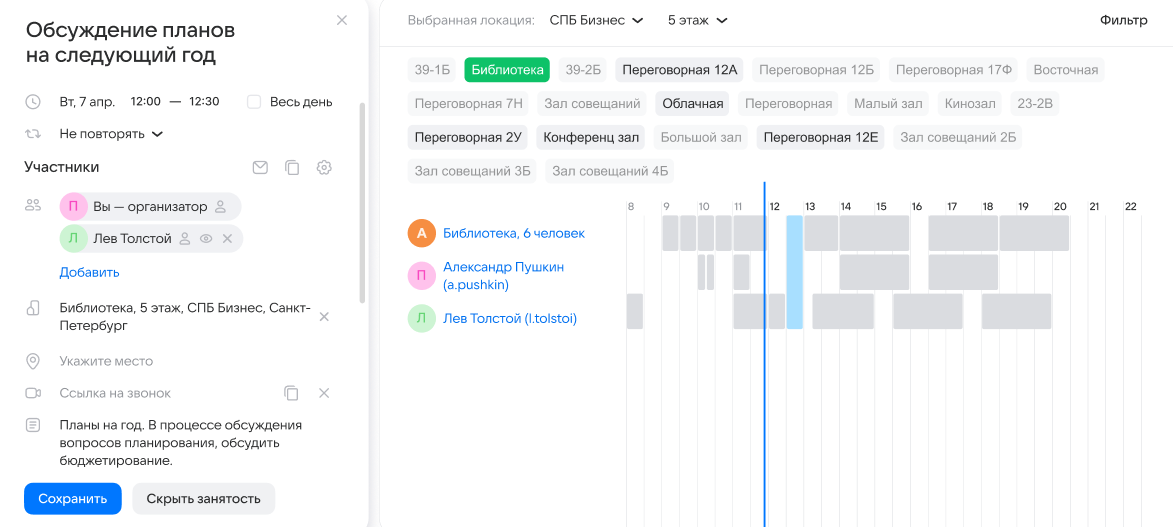The width and height of the screenshot is (1173, 527).
Task: Click the Укажите место input field
Action: click(106, 361)
